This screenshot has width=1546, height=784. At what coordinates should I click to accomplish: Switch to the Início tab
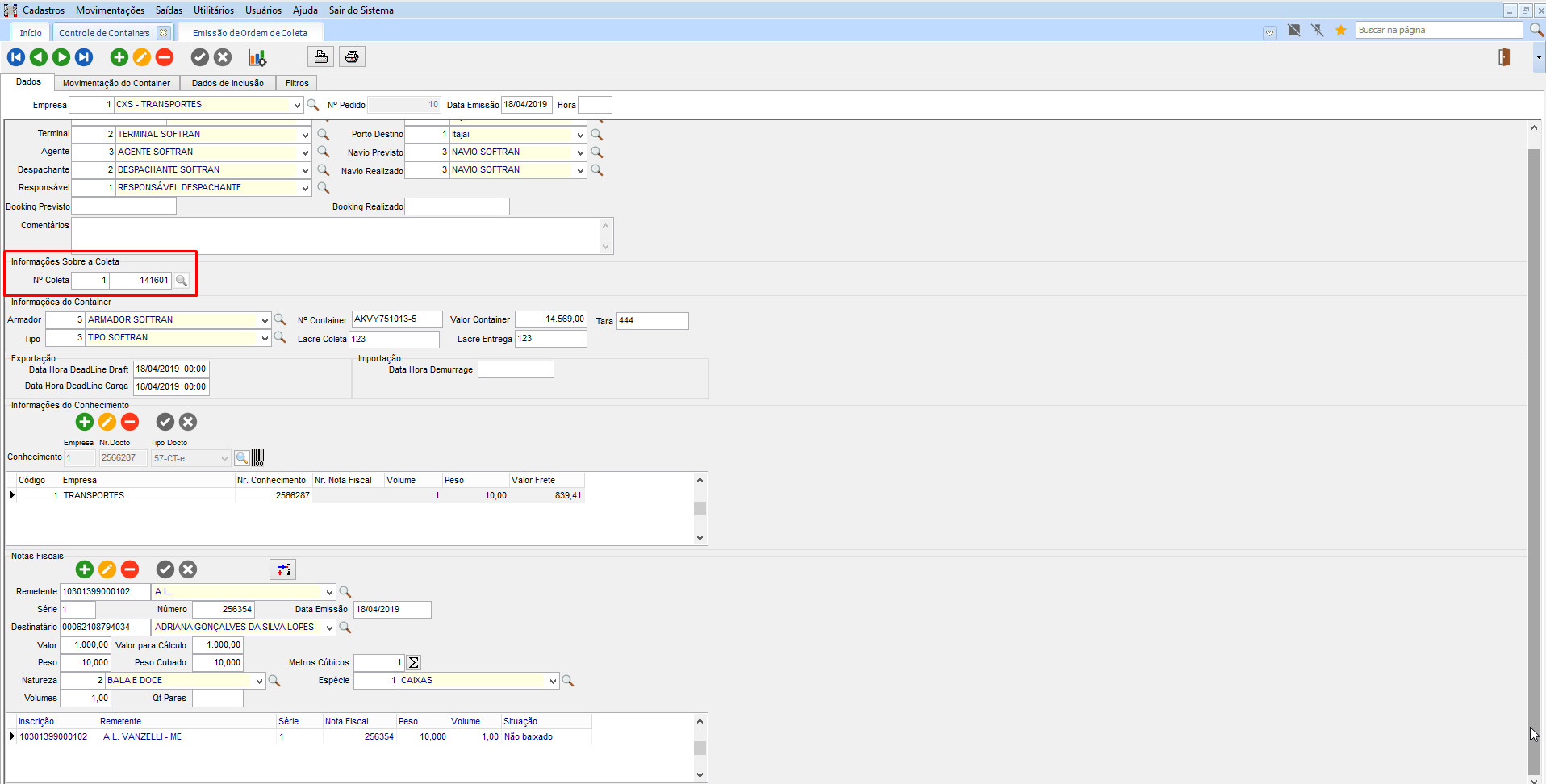pos(31,33)
